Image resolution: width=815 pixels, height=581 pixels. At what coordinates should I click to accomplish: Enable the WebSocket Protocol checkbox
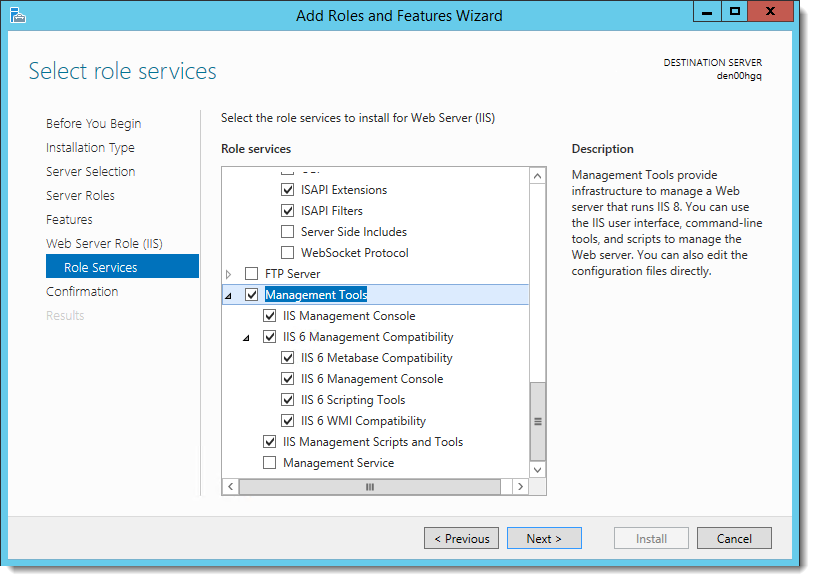point(288,253)
